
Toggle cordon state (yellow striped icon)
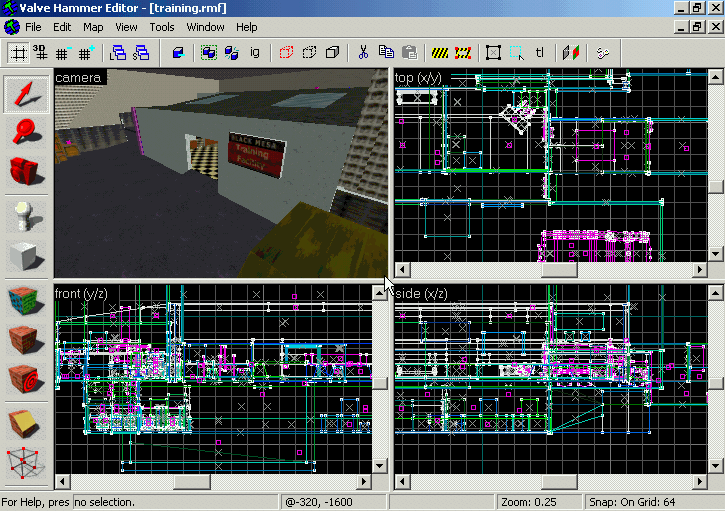pyautogui.click(x=440, y=53)
